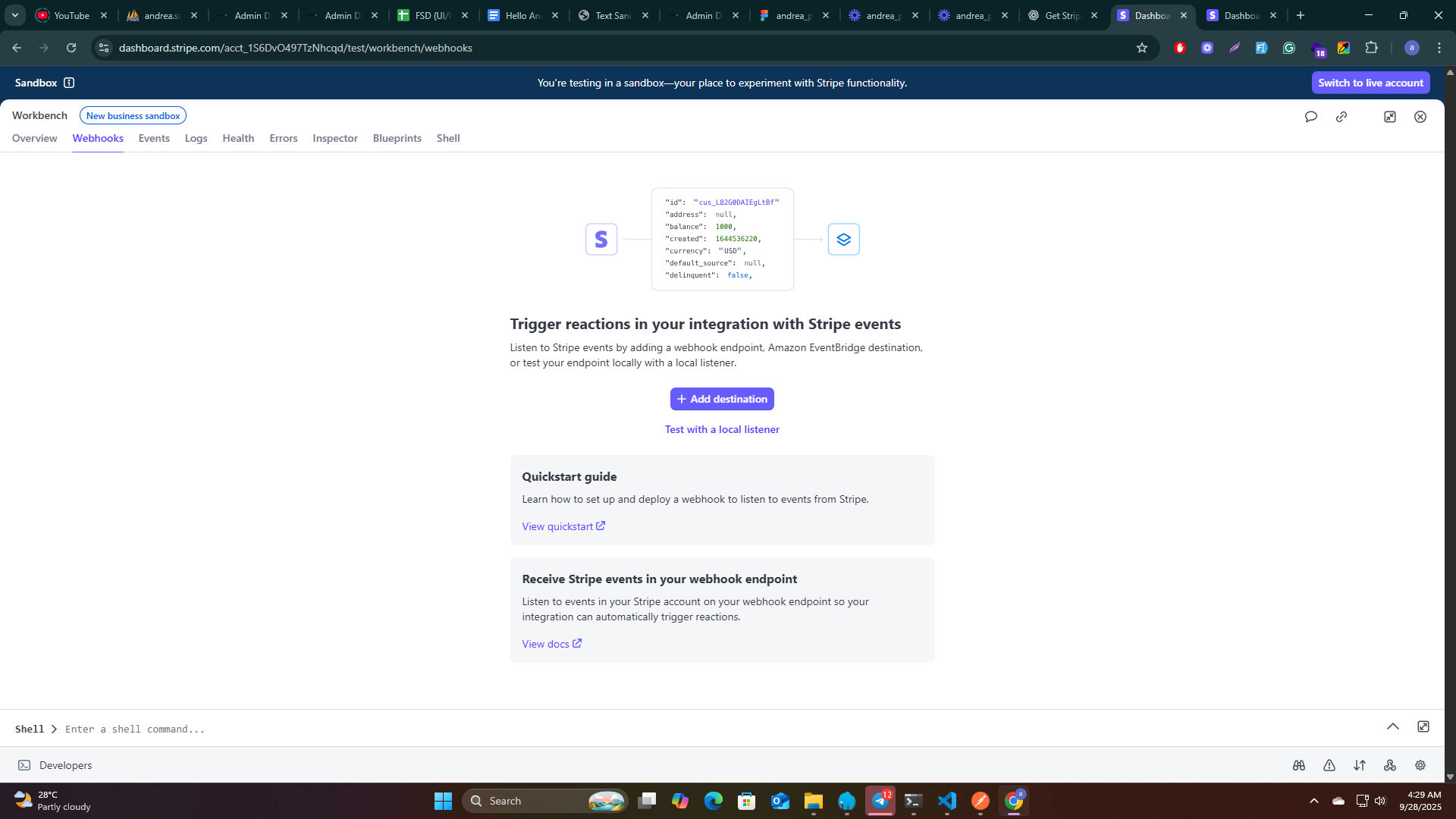Maximize the Shell with the expand icon
This screenshot has height=819, width=1456.
pyautogui.click(x=1423, y=726)
